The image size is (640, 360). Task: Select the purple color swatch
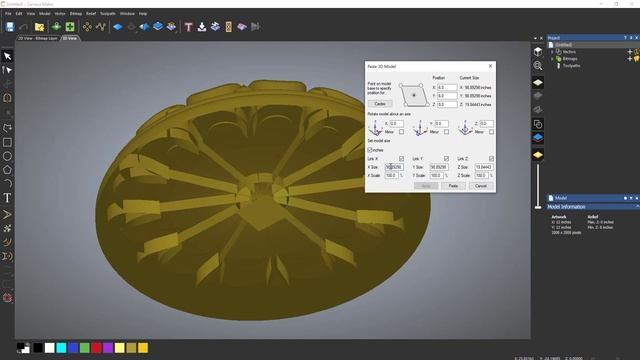click(108, 348)
